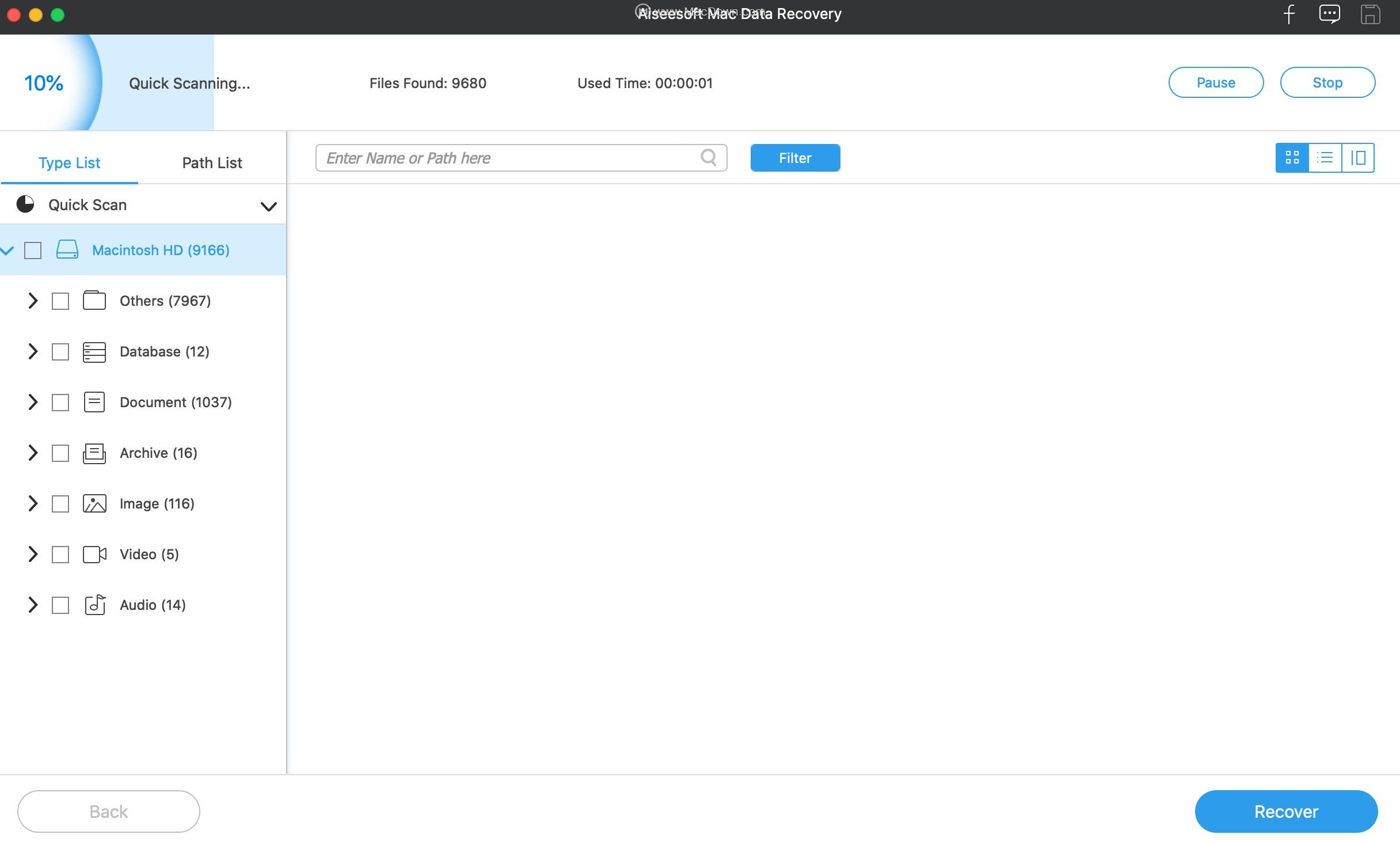This screenshot has height=842, width=1400.
Task: Click the save scan floppy icon
Action: click(x=1370, y=14)
